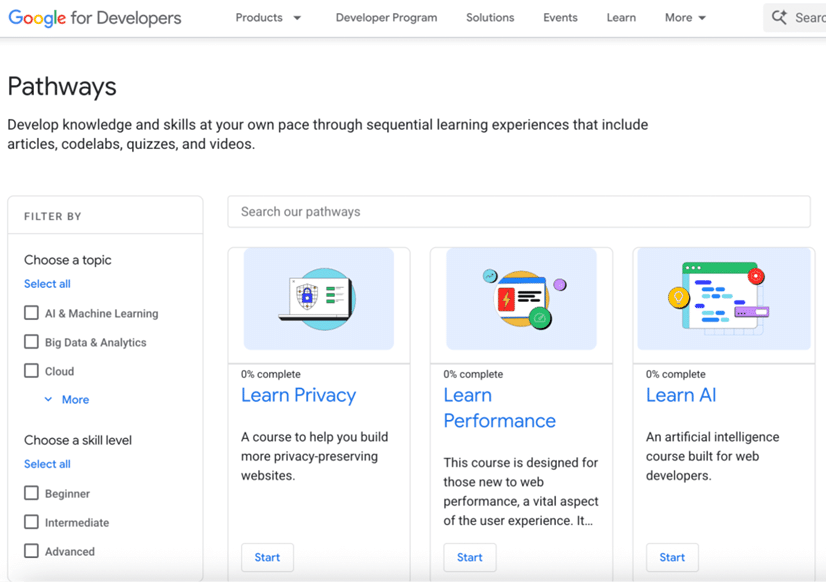Image resolution: width=826 pixels, height=582 pixels.
Task: Select the Beginner skill level checkbox
Action: click(32, 493)
